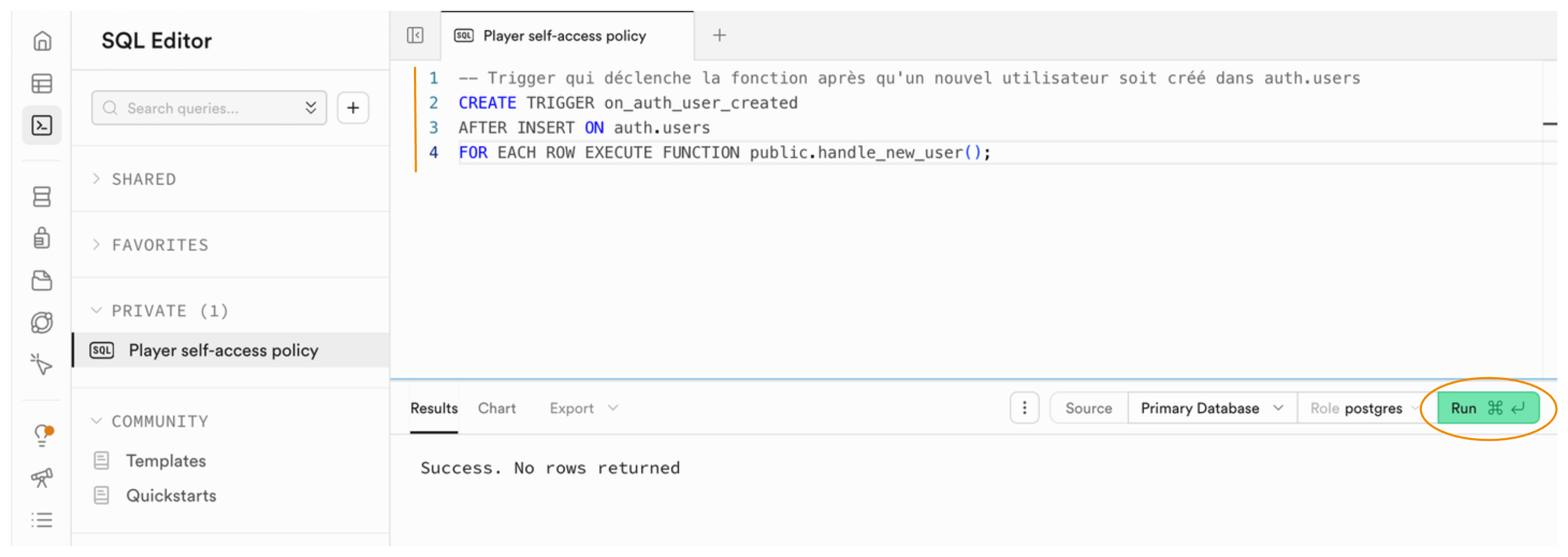The width and height of the screenshot is (1568, 557).
Task: Add a new query tab with plus
Action: click(x=719, y=35)
